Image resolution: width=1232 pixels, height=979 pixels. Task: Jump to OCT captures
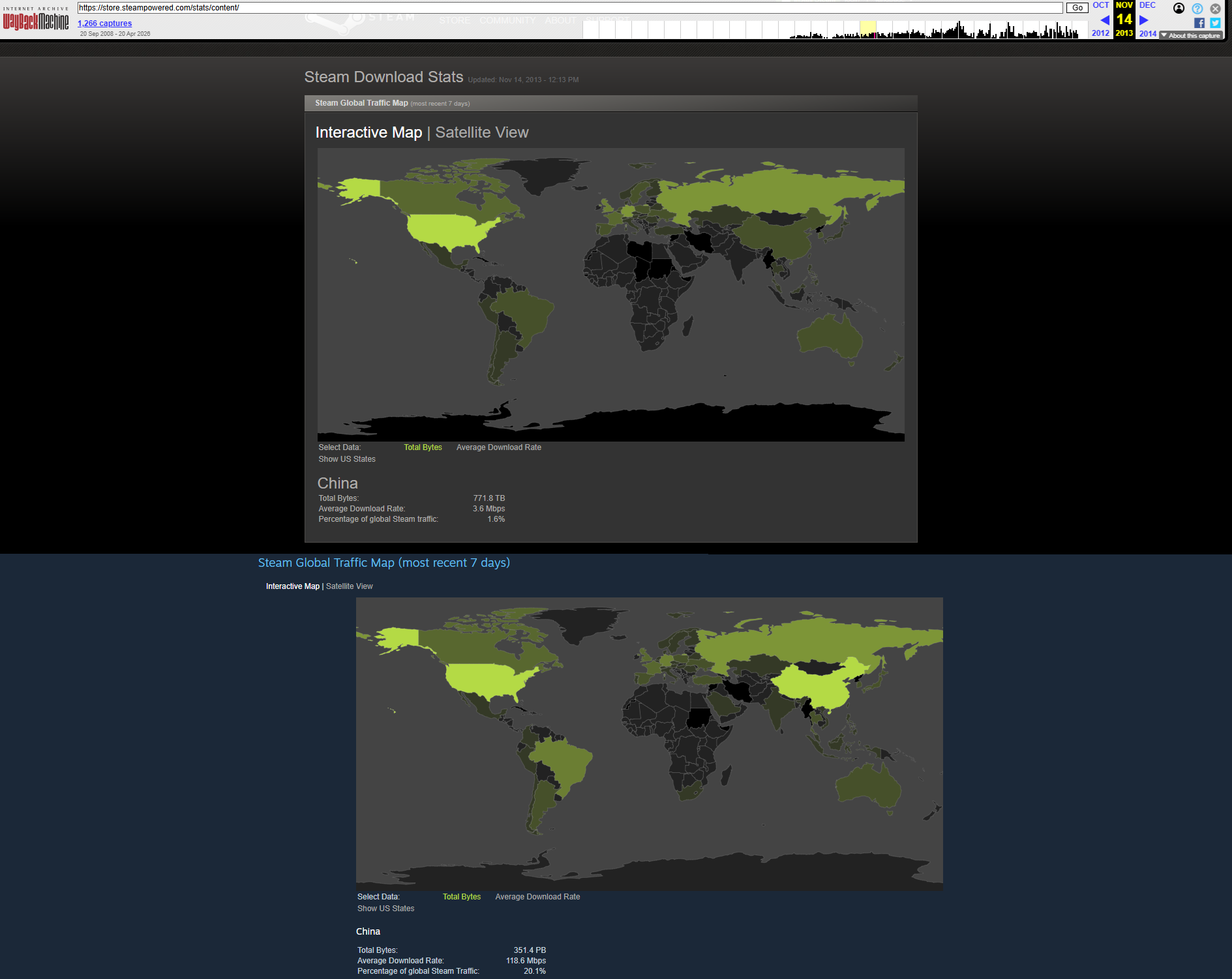(1101, 5)
